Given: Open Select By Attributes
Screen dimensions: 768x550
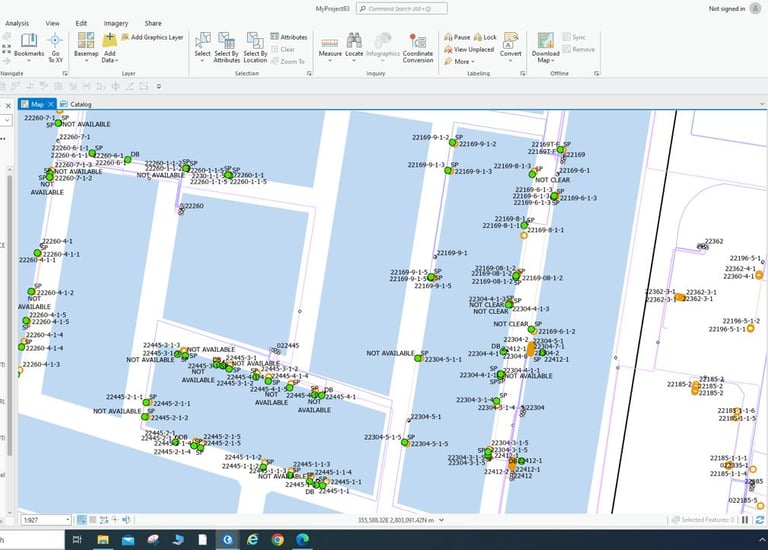Looking at the screenshot, I should pos(226,48).
